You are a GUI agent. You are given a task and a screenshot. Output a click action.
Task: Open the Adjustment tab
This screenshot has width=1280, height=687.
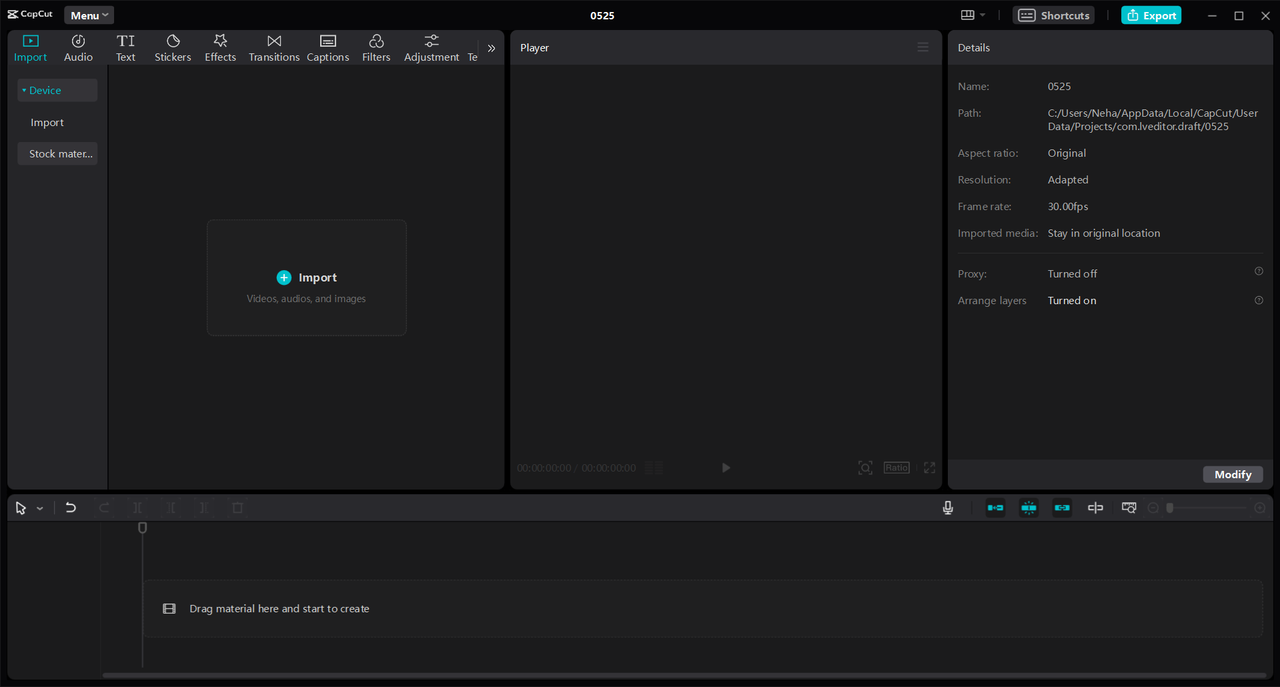(431, 48)
